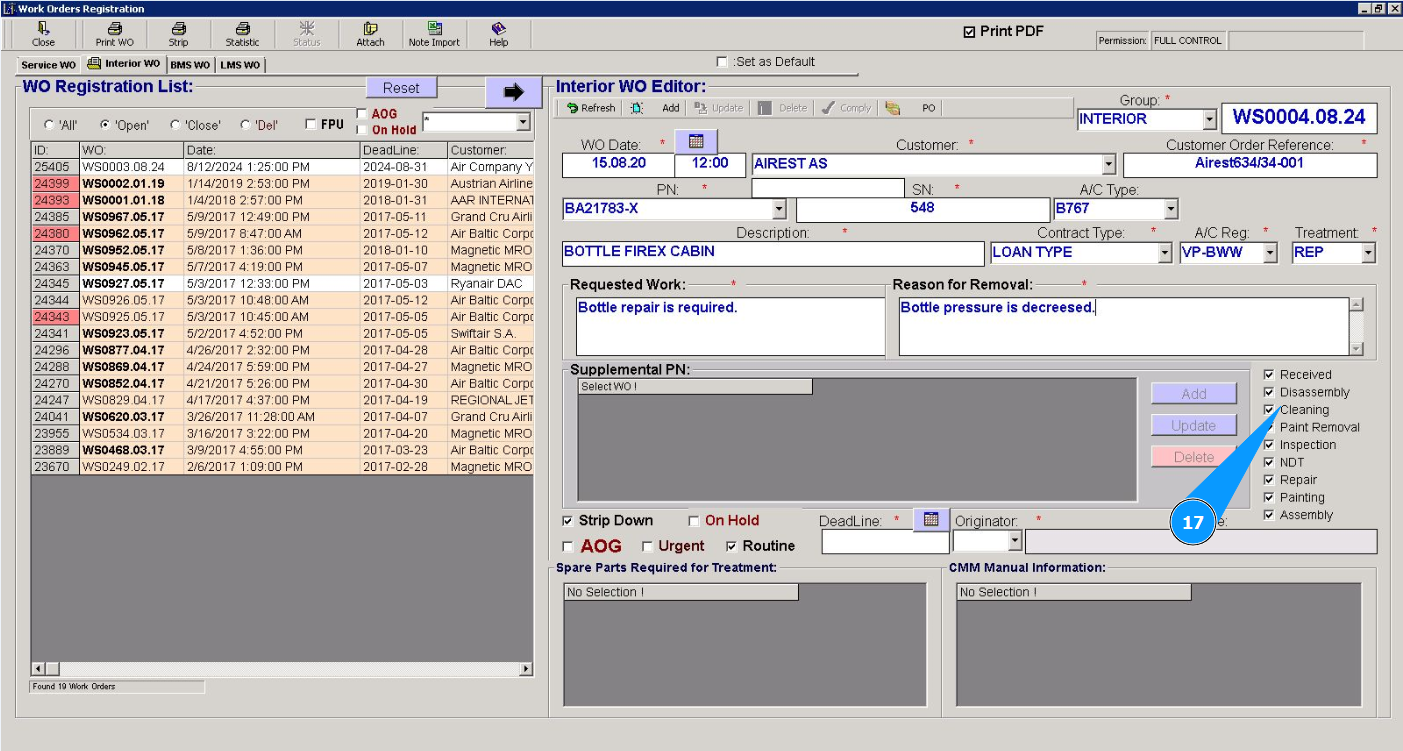Toggle the Print PDF checkbox
This screenshot has height=751, width=1403.
[x=969, y=32]
